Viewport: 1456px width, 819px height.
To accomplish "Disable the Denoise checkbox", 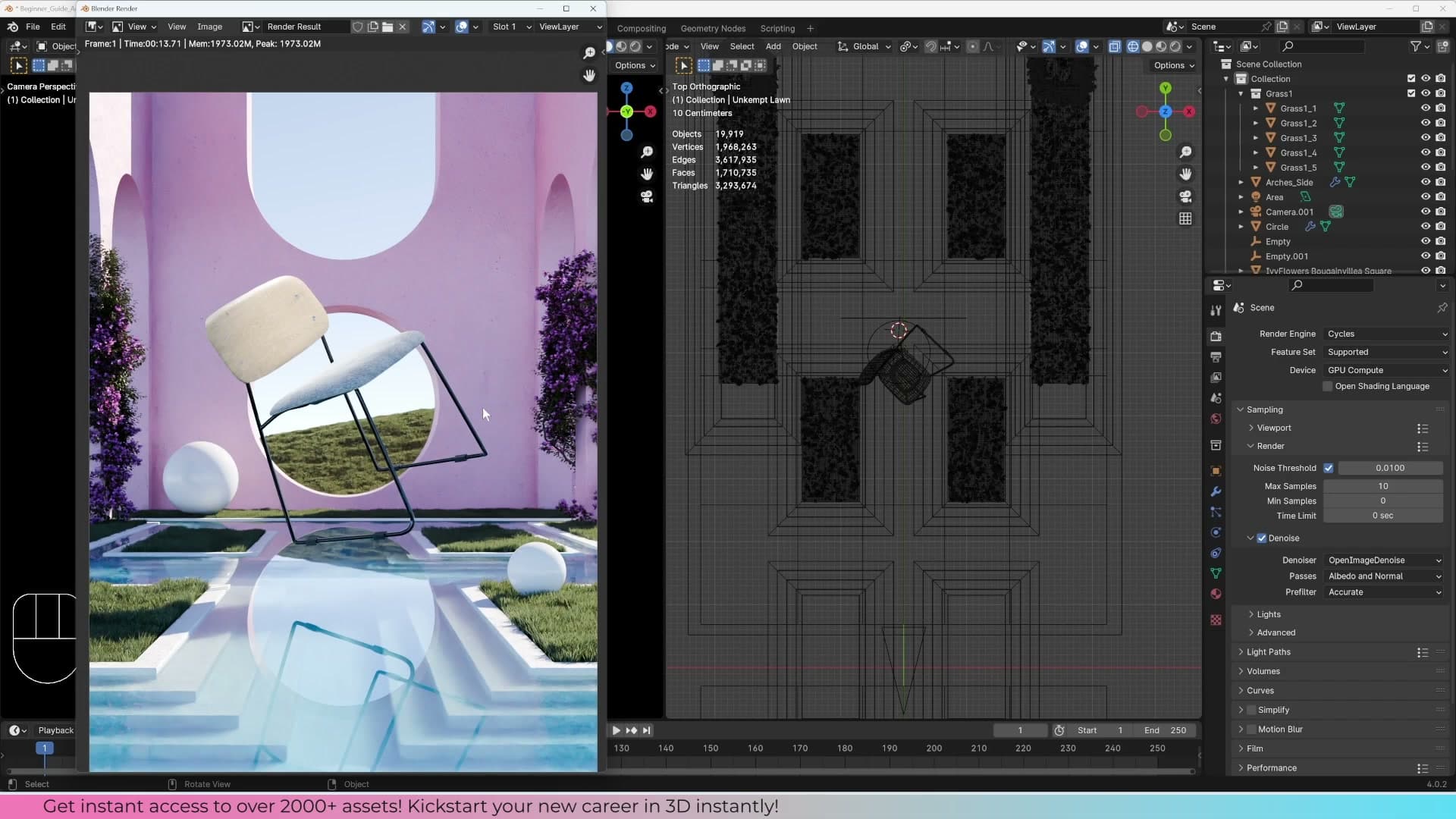I will click(1262, 538).
